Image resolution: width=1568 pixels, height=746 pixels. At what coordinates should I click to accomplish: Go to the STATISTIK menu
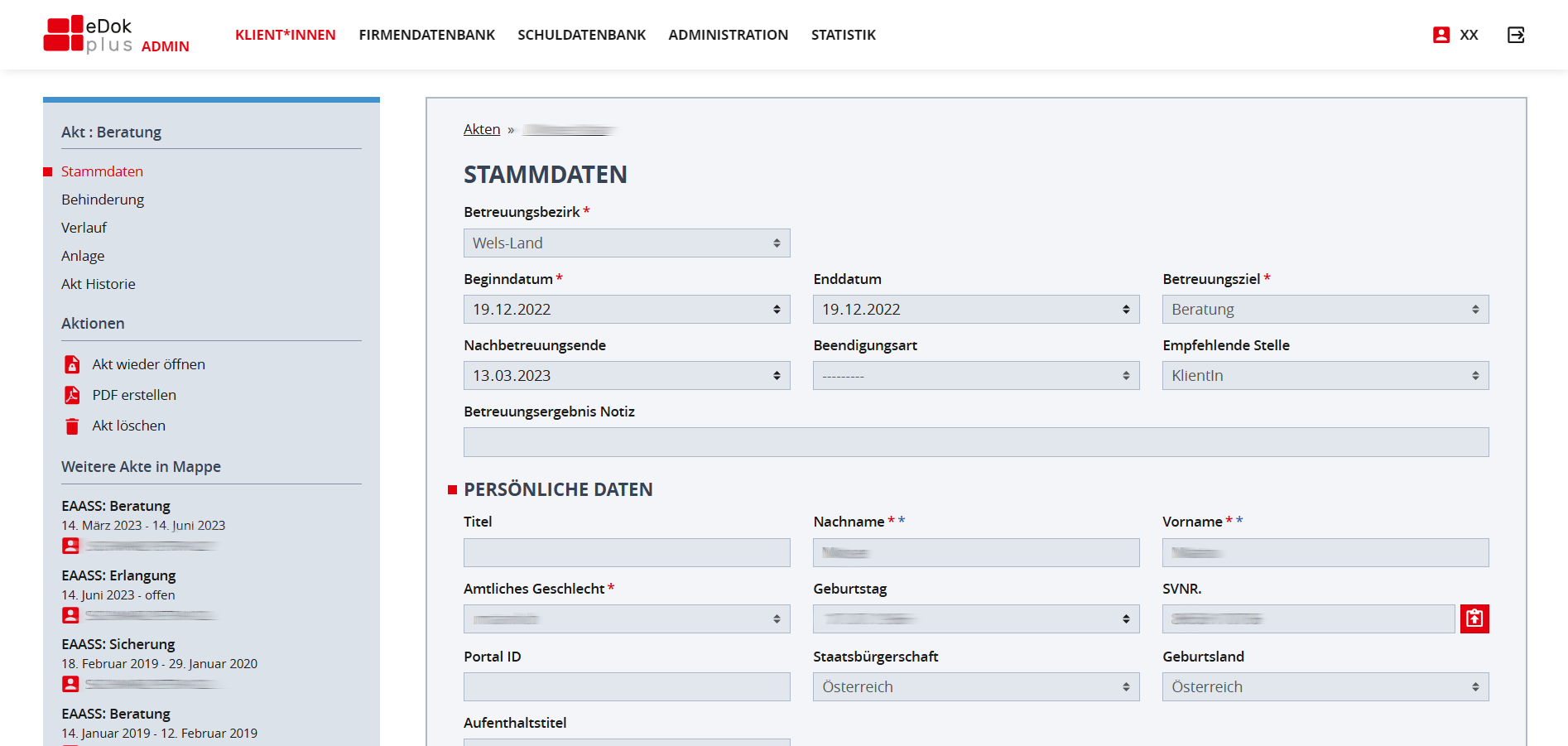[x=843, y=35]
